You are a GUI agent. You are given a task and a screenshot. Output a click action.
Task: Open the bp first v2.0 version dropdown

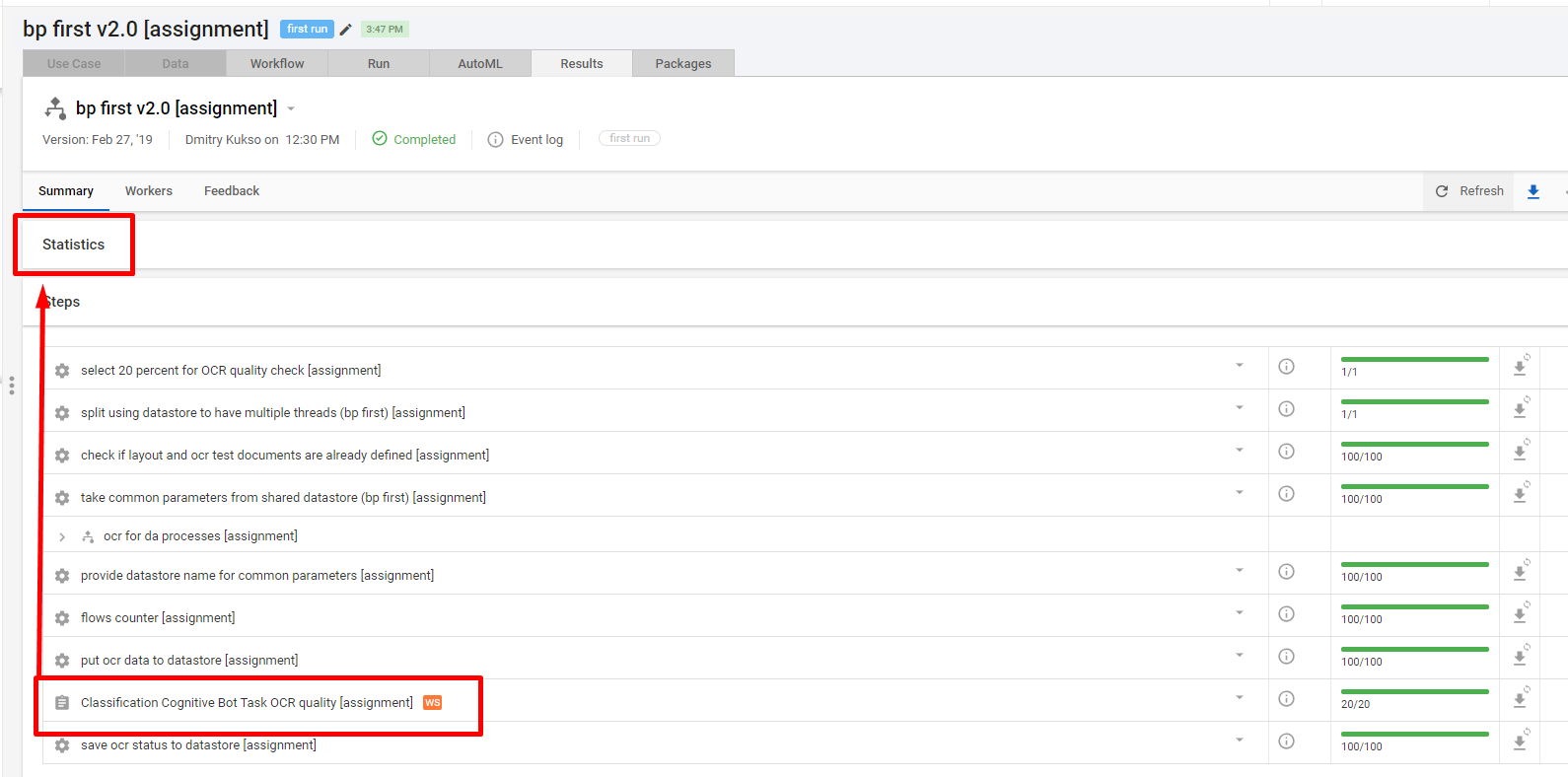point(291,109)
